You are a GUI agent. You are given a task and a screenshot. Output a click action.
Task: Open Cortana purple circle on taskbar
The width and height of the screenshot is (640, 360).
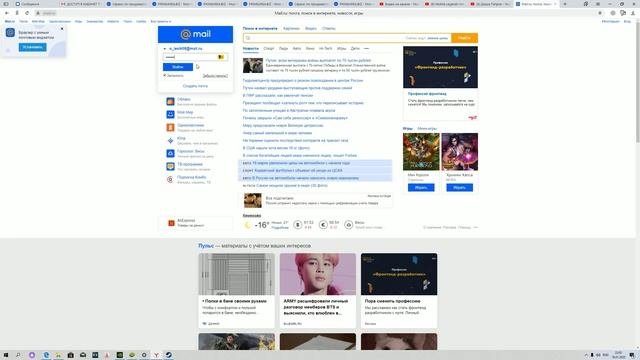[x=32, y=355]
